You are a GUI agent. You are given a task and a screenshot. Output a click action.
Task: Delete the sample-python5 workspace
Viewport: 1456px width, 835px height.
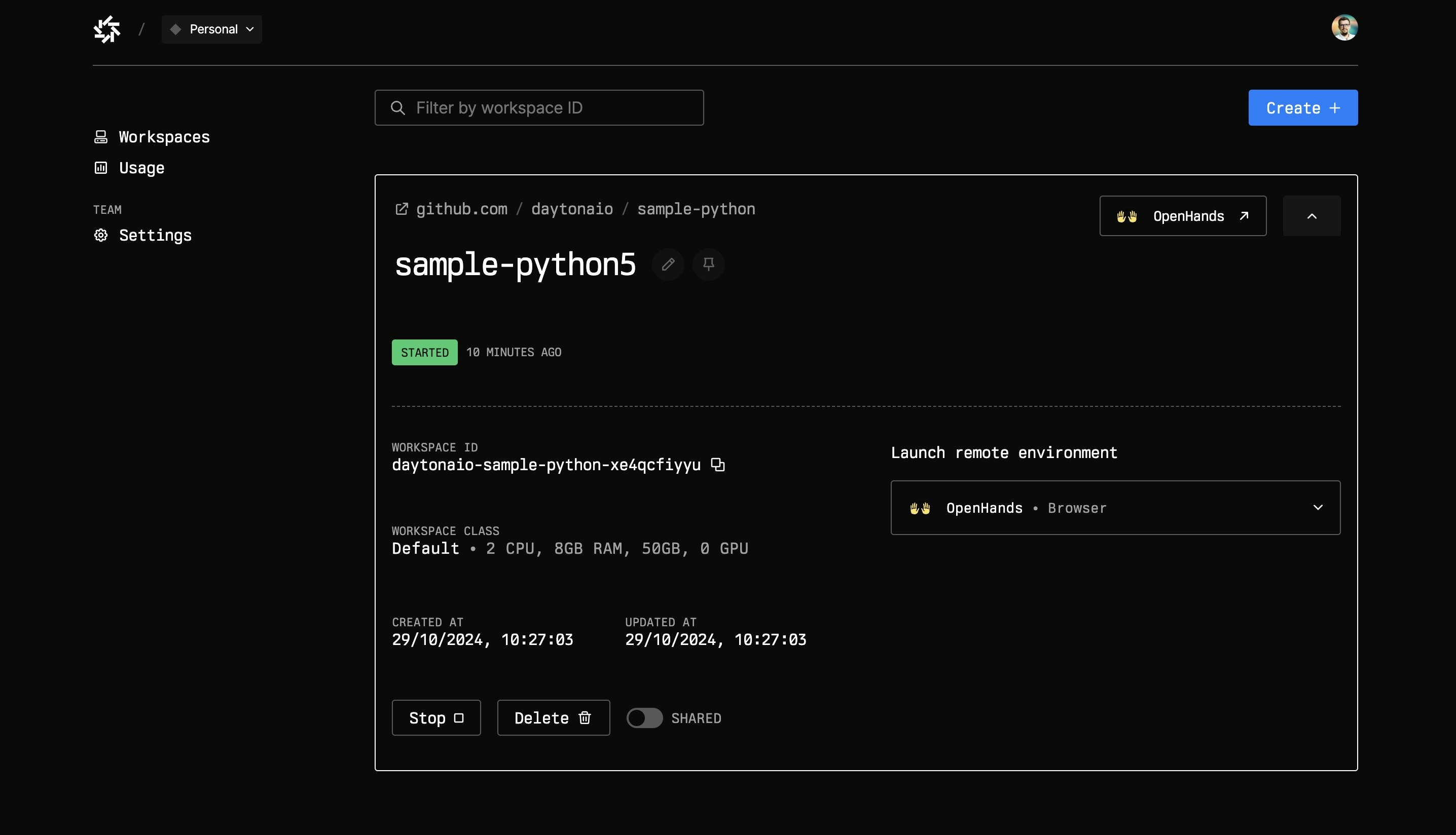(553, 718)
